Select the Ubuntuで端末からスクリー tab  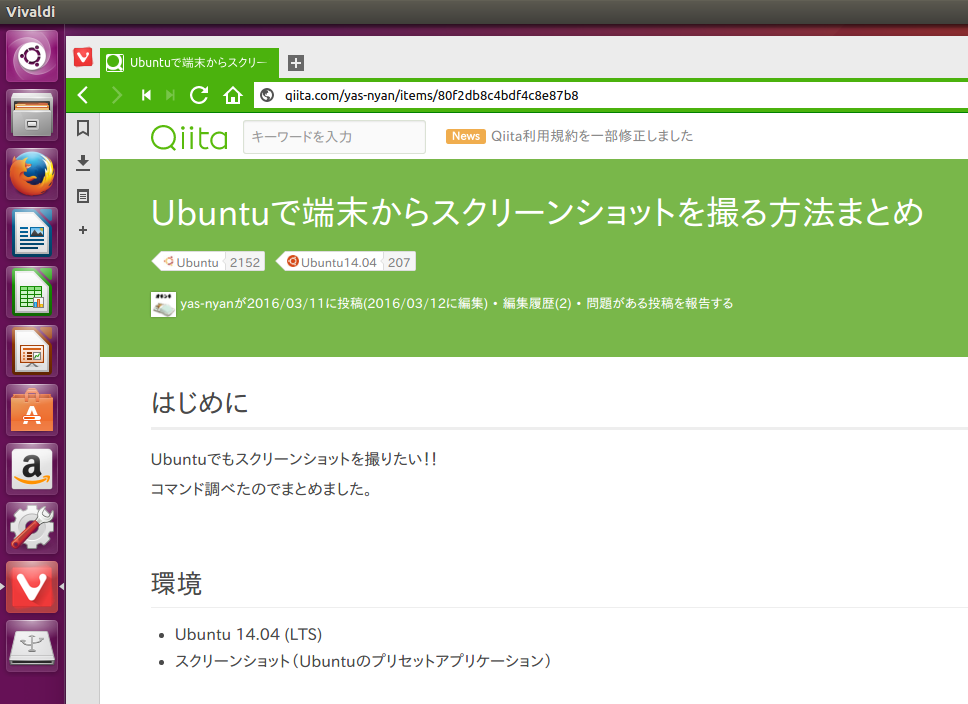pos(190,63)
